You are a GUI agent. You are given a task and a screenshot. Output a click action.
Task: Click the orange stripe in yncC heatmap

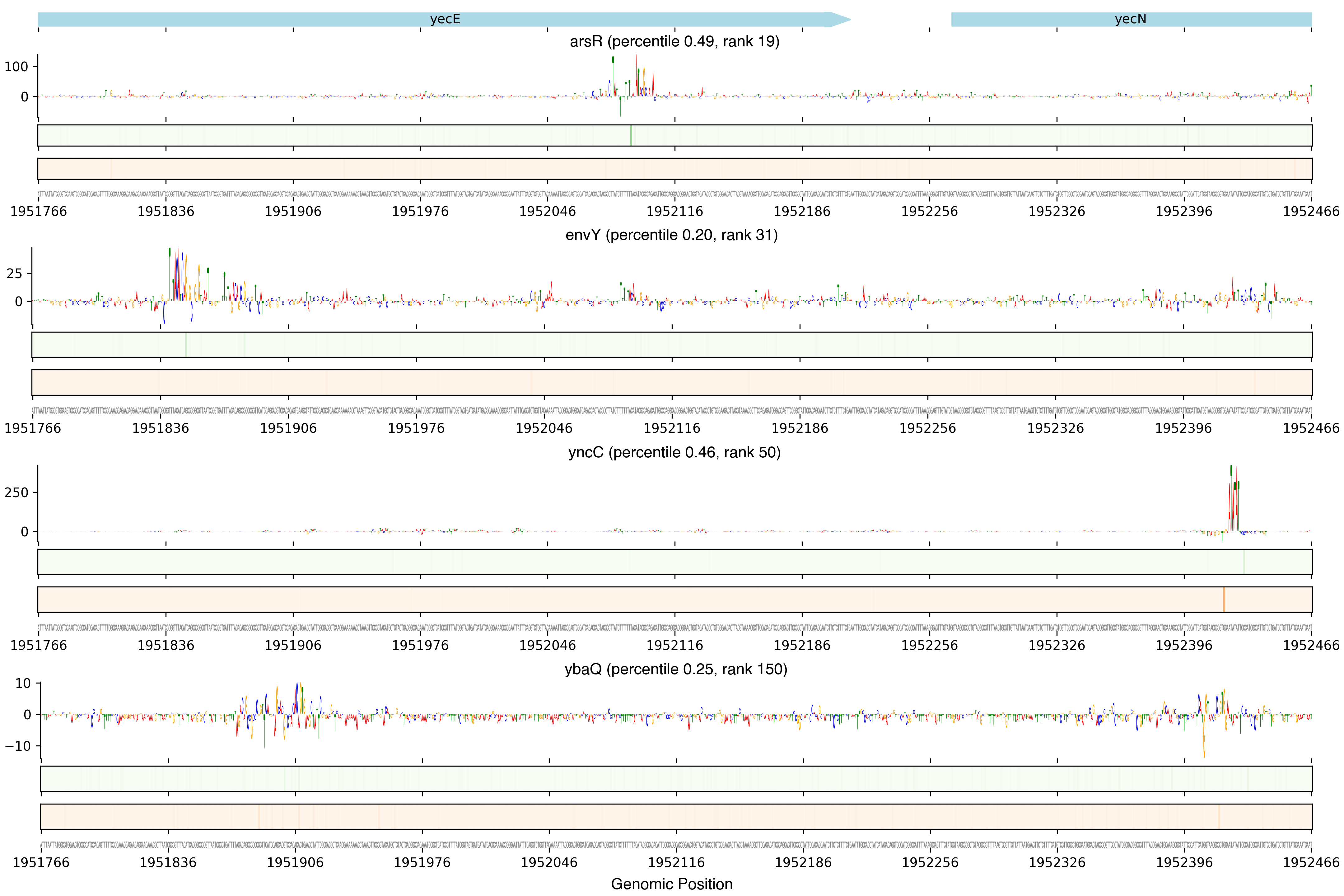[x=1224, y=600]
